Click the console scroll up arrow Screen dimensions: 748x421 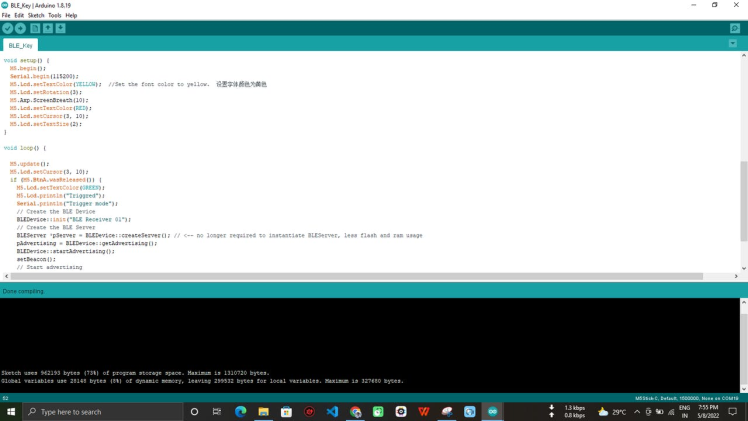(744, 302)
